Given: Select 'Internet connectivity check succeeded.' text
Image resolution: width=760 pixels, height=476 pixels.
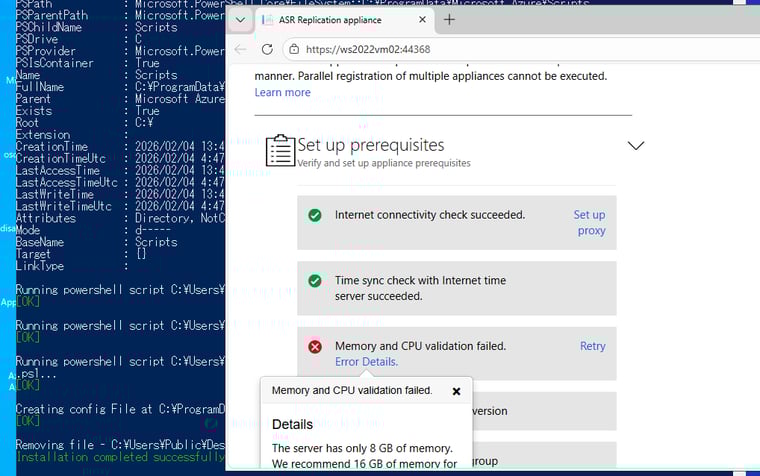Looking at the screenshot, I should 430,215.
